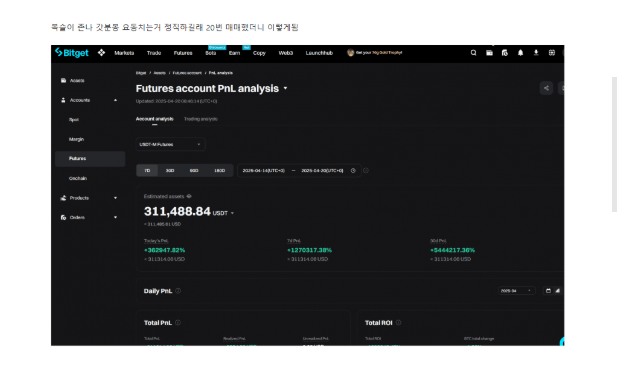Click the Bitget logo

[x=72, y=52]
